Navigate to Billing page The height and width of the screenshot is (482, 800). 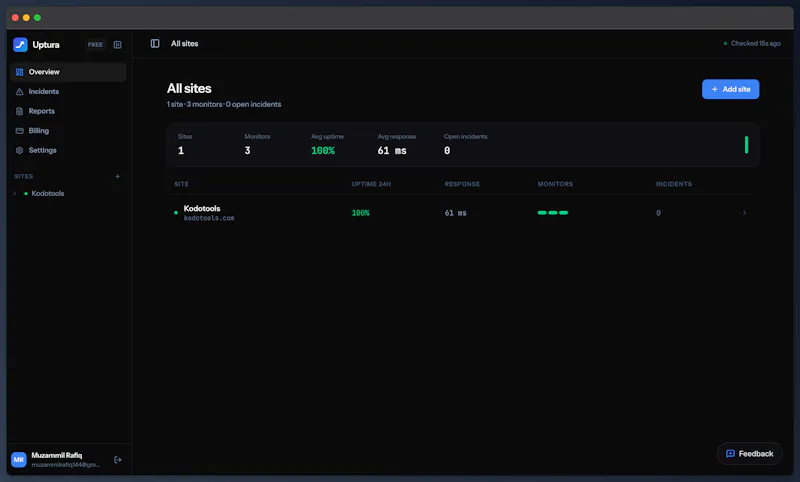(68, 131)
